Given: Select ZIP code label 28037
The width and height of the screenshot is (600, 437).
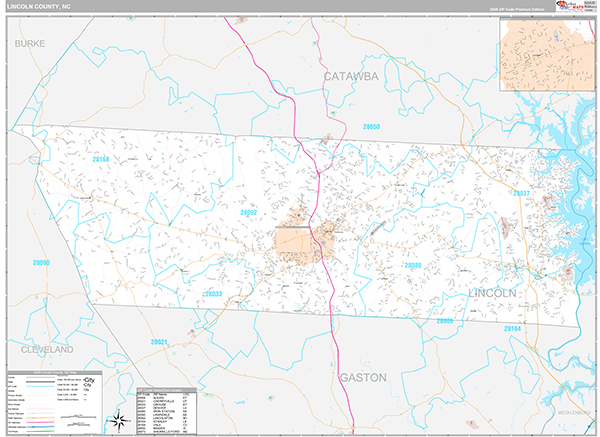Looking at the screenshot, I should pos(521,193).
